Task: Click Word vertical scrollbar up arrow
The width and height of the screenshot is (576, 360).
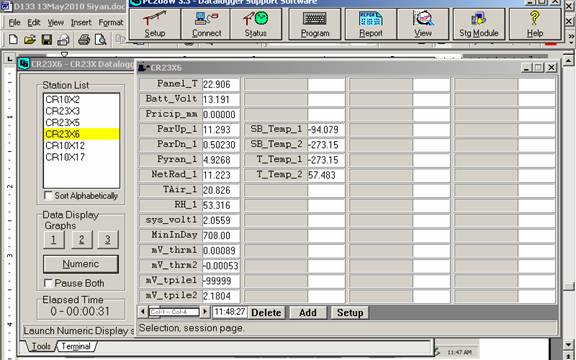Action: click(568, 60)
